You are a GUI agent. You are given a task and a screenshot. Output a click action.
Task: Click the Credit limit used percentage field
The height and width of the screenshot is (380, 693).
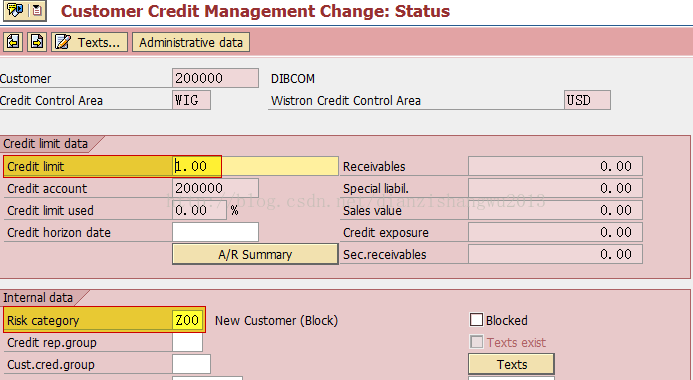[x=199, y=210]
